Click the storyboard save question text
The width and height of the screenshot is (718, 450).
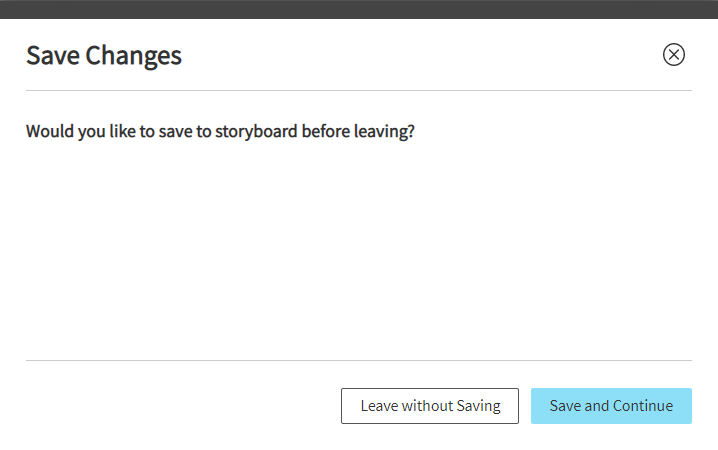click(x=220, y=131)
